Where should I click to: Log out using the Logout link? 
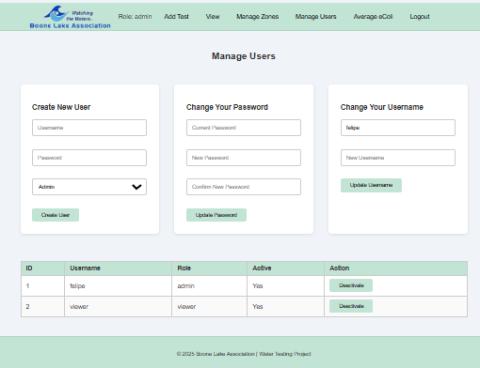tap(420, 17)
